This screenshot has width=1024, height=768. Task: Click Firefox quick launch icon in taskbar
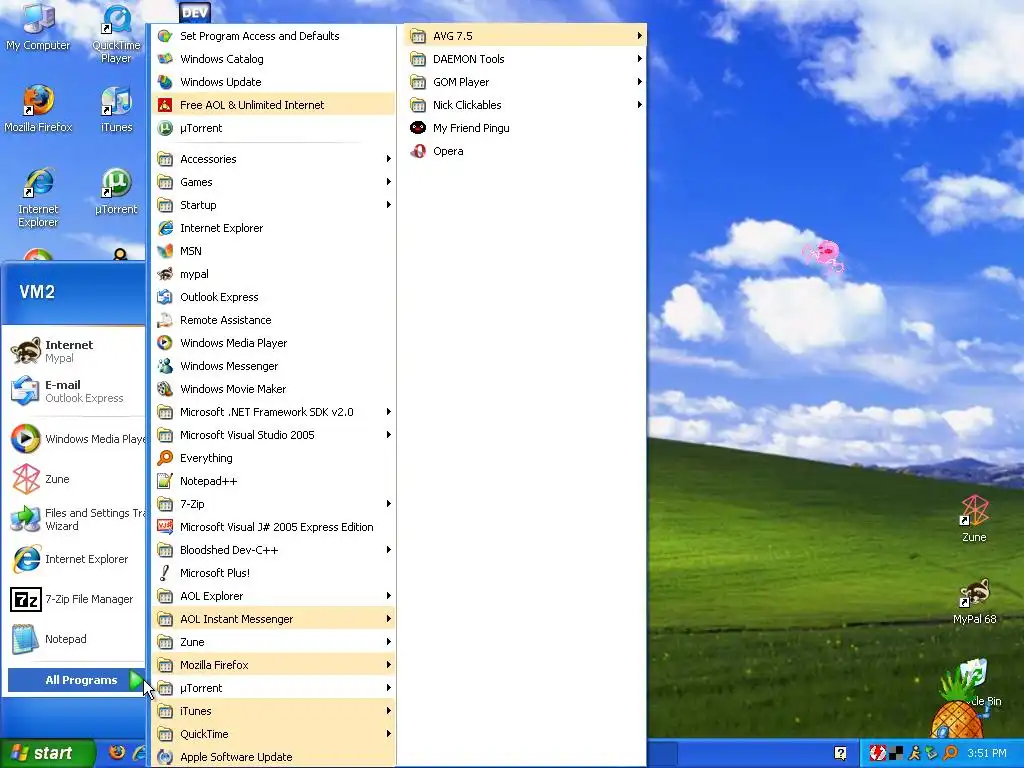tap(117, 752)
